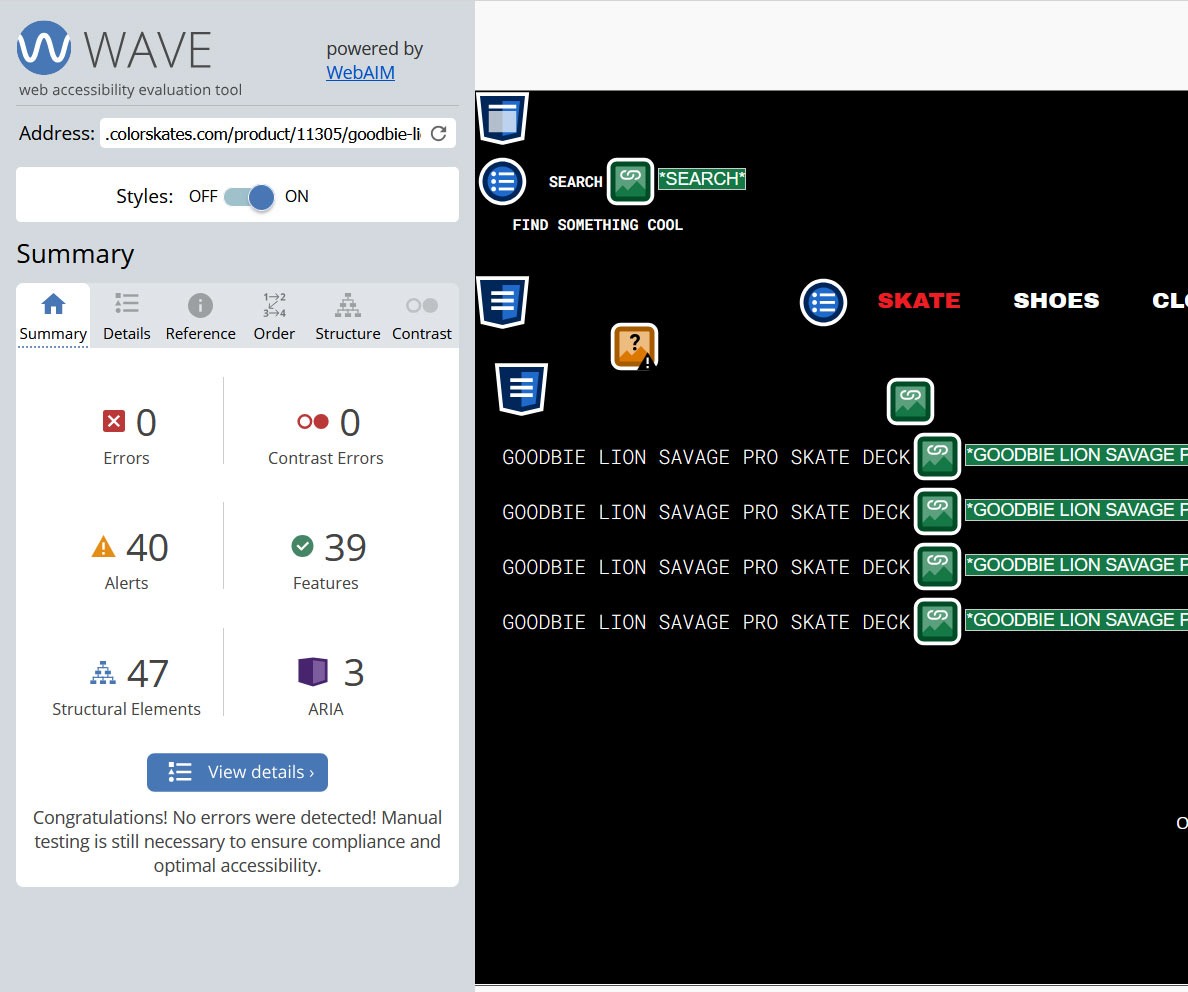1188x992 pixels.
Task: Click the reload icon in the address field
Action: [438, 134]
